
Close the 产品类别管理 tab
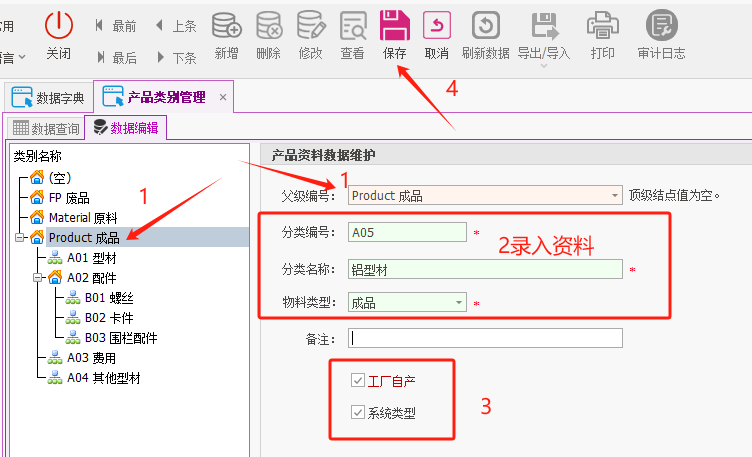pos(223,97)
